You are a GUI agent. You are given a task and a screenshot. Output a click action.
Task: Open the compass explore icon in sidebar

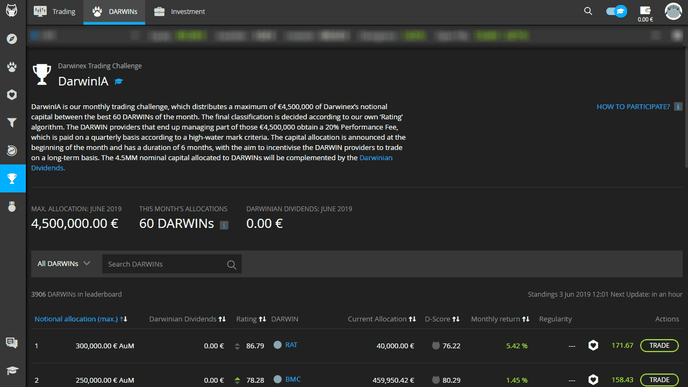pyautogui.click(x=12, y=39)
